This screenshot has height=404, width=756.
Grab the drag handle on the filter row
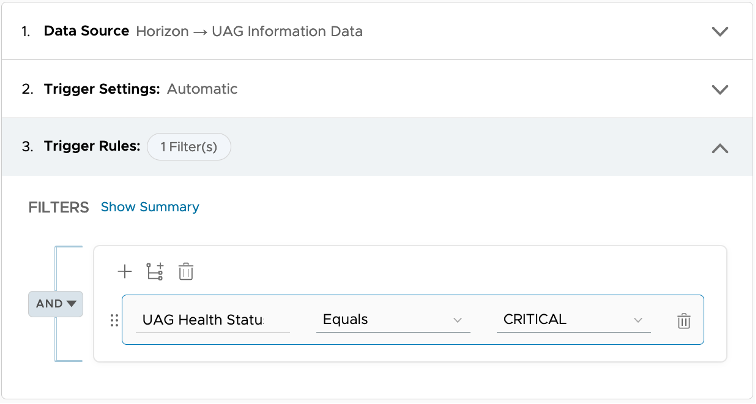click(x=114, y=321)
